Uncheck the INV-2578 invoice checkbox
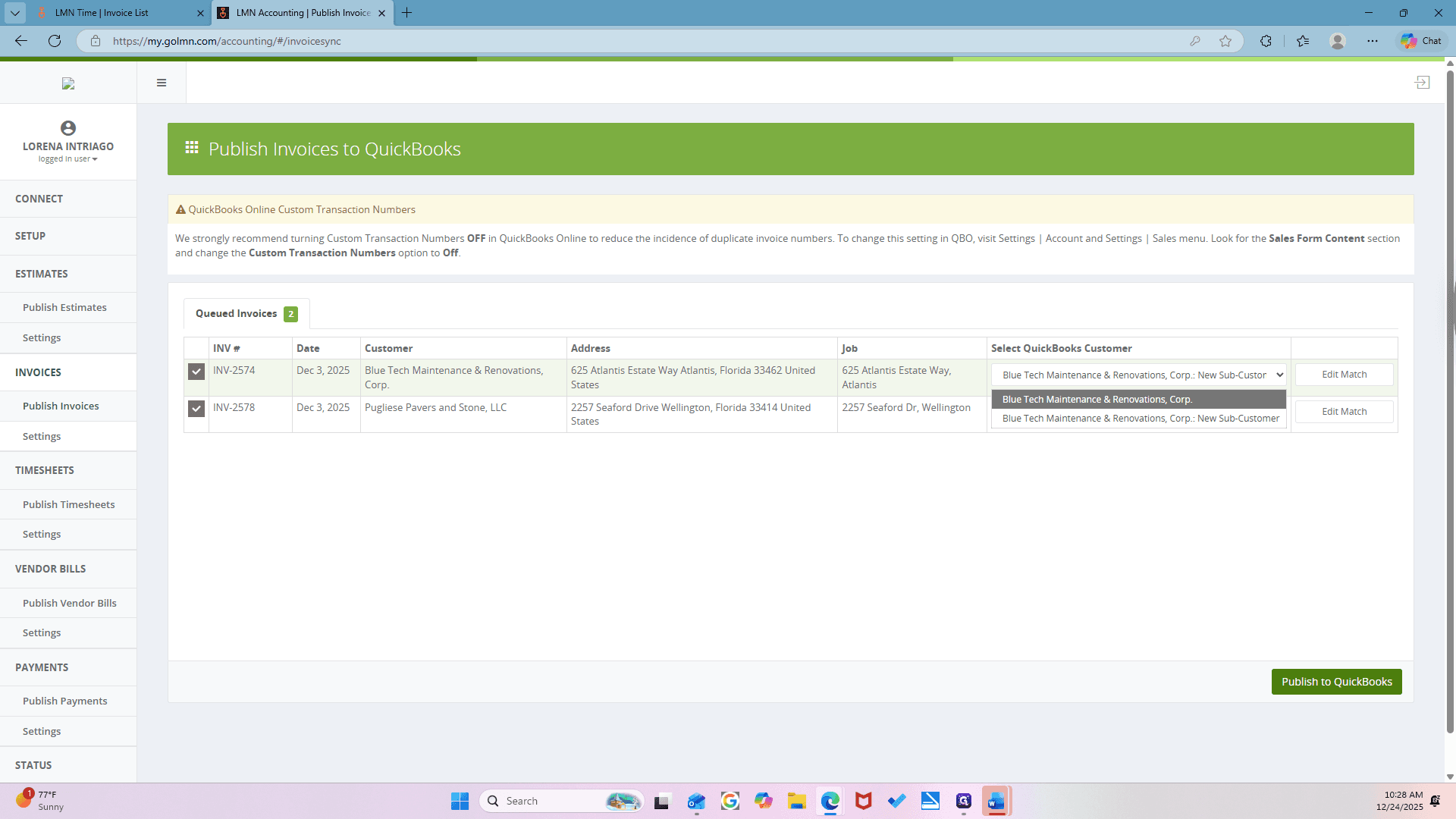 [x=196, y=409]
